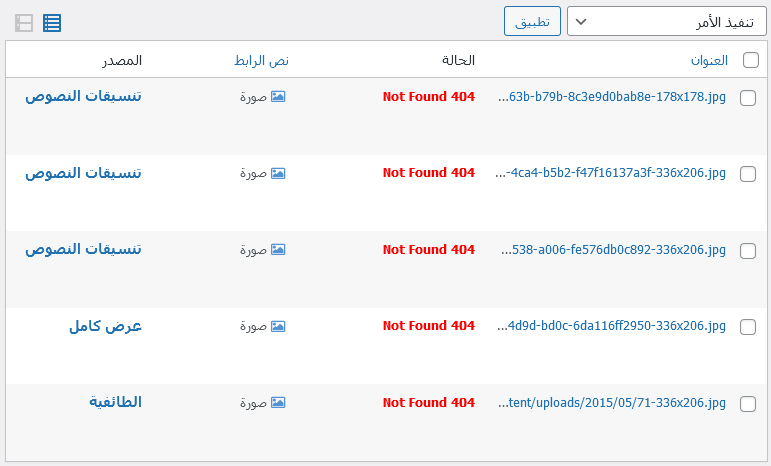This screenshot has height=466, width=771.
Task: Sort by نص الرابط column header
Action: click(261, 60)
